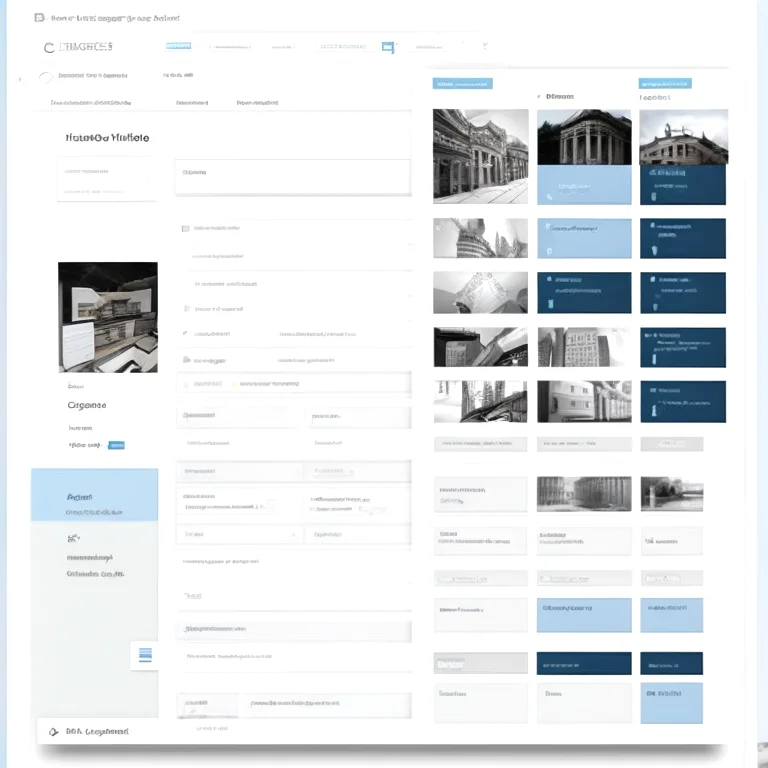This screenshot has width=768, height=768.
Task: Click the small blue square icon in top navigation
Action: [x=387, y=47]
